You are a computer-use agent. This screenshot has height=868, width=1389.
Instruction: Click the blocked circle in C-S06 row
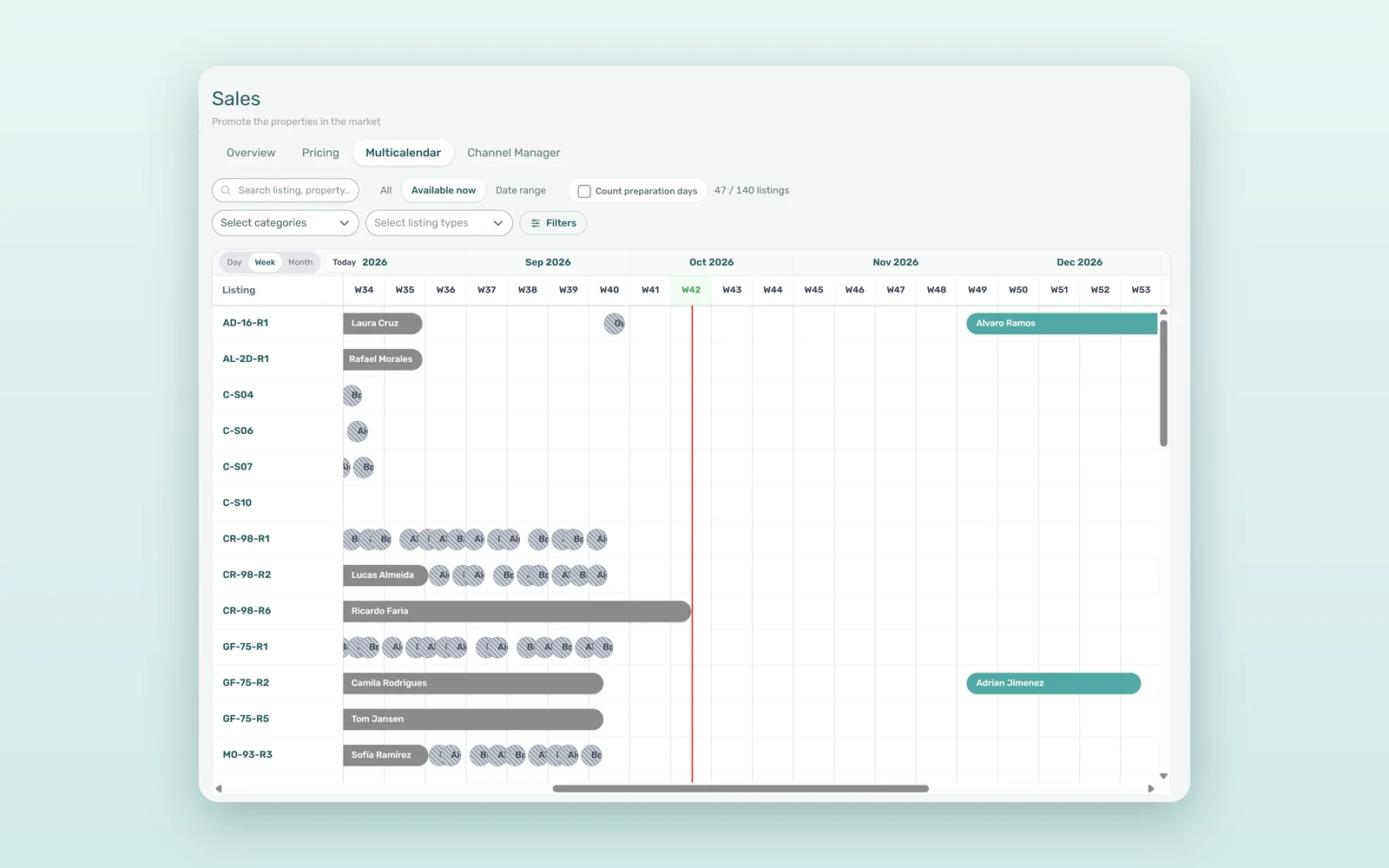[358, 431]
